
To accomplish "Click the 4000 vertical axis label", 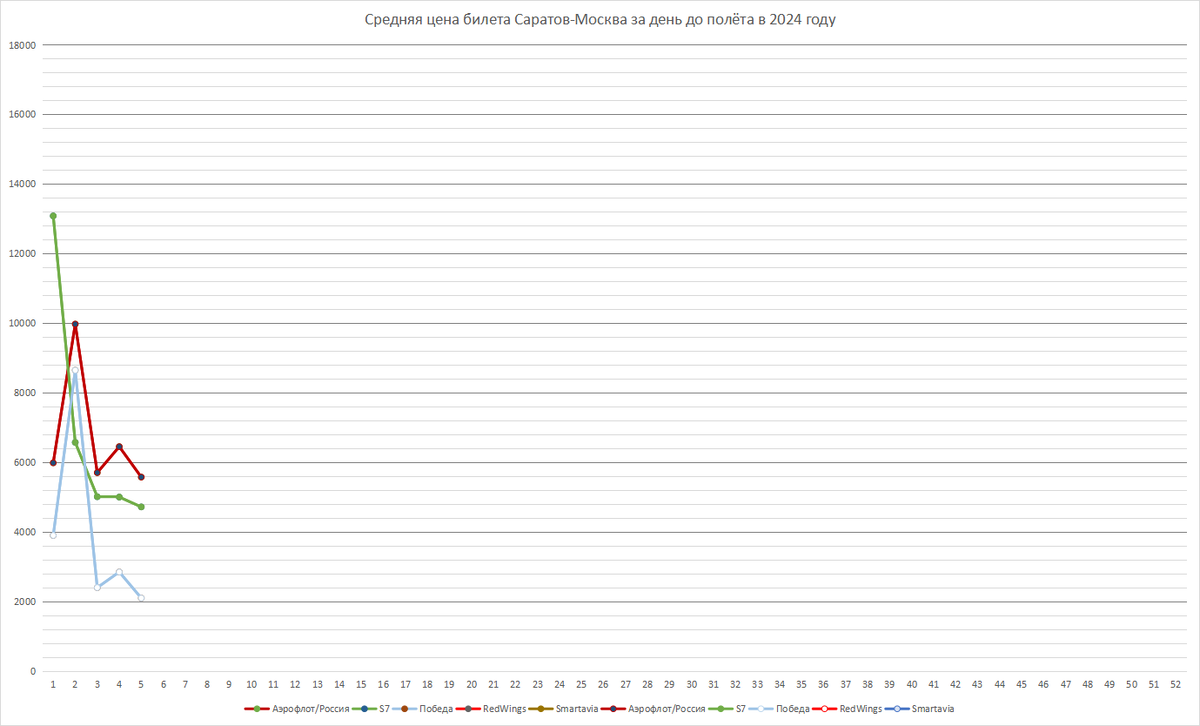I will 25,532.
